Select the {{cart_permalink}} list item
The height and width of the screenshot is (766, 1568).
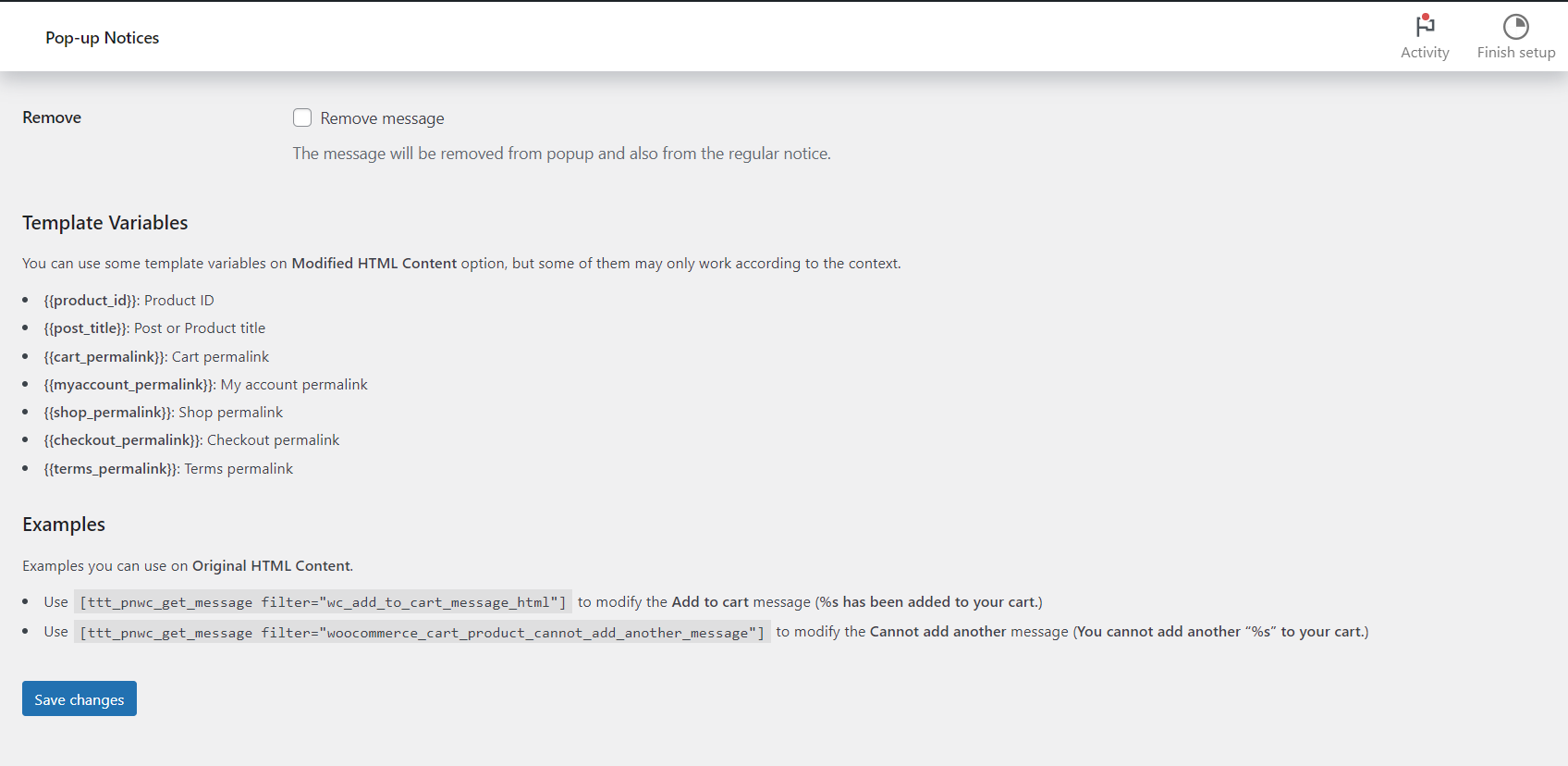(156, 356)
